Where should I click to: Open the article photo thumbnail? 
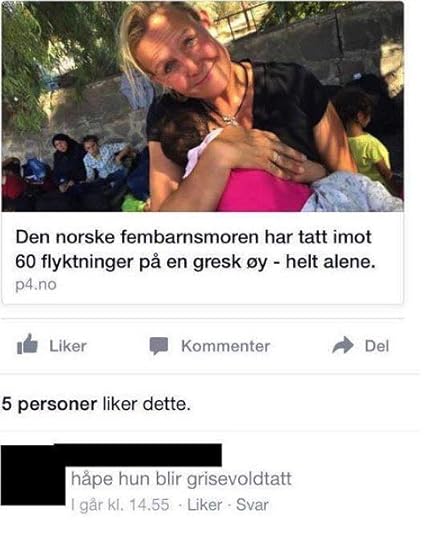[x=202, y=106]
